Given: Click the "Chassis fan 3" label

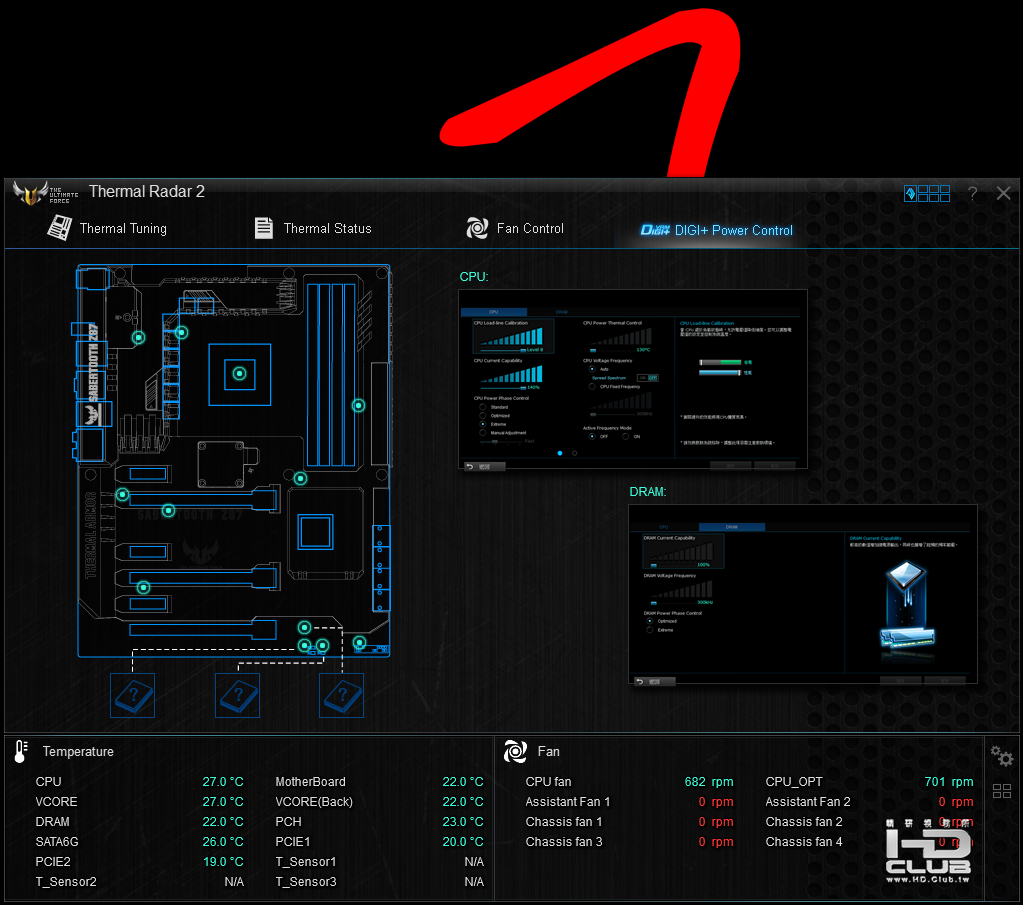Looking at the screenshot, I should click(x=564, y=842).
